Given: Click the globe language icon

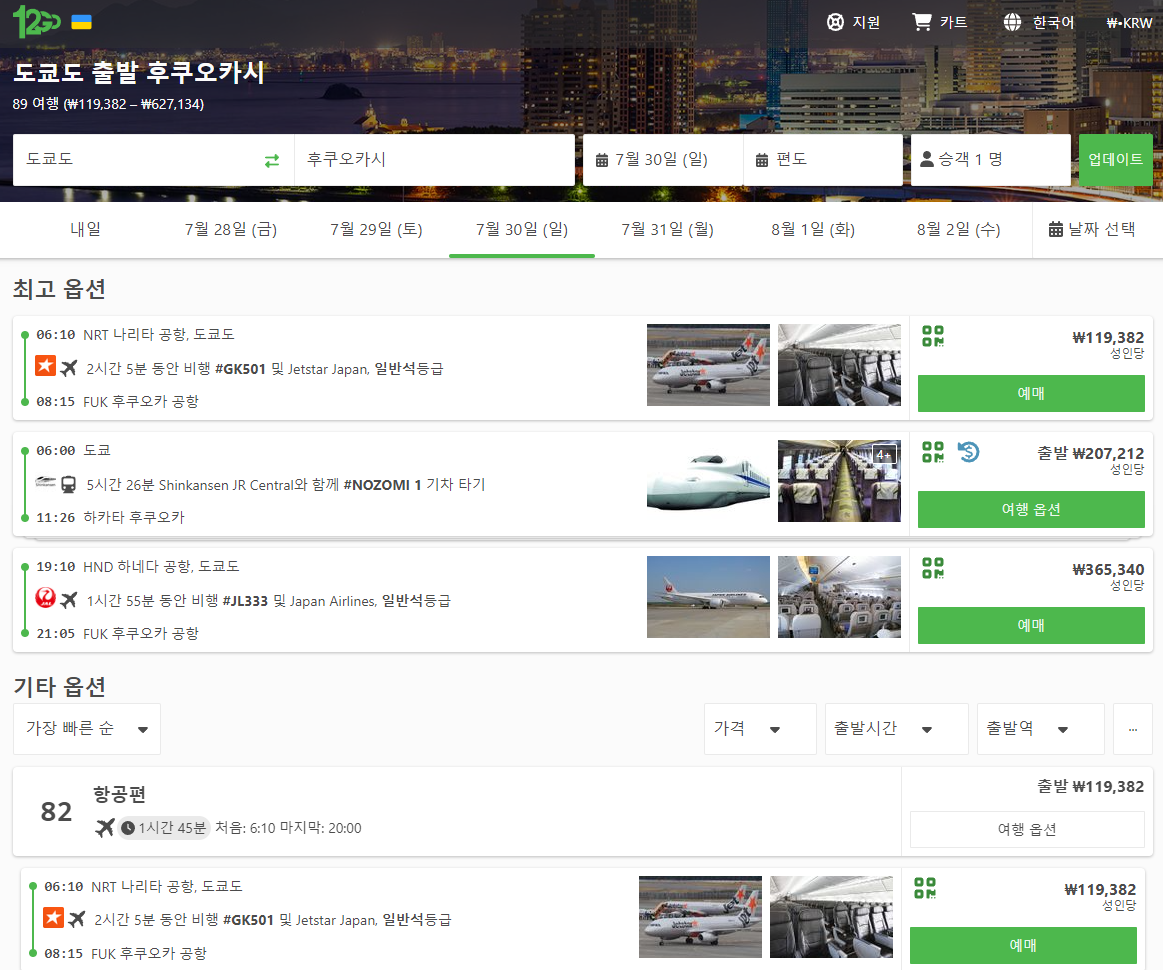Looking at the screenshot, I should click(x=1012, y=22).
